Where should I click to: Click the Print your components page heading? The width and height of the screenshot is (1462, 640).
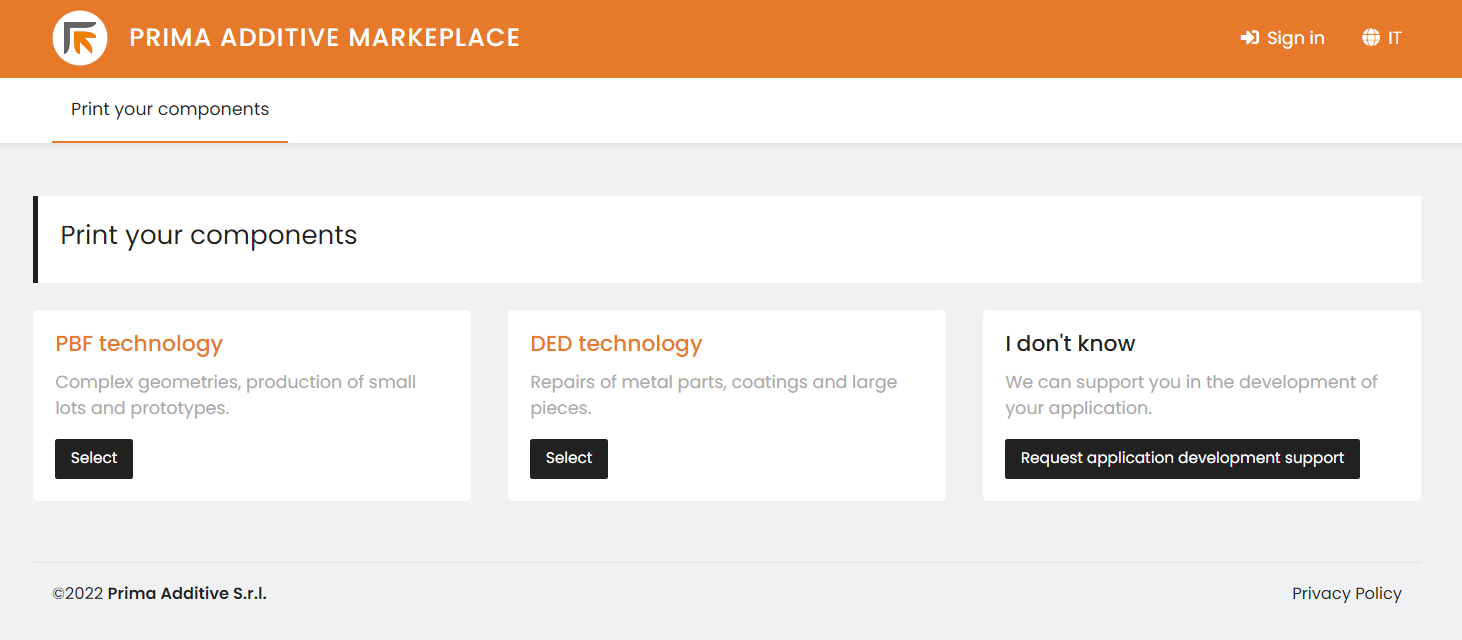tap(208, 235)
